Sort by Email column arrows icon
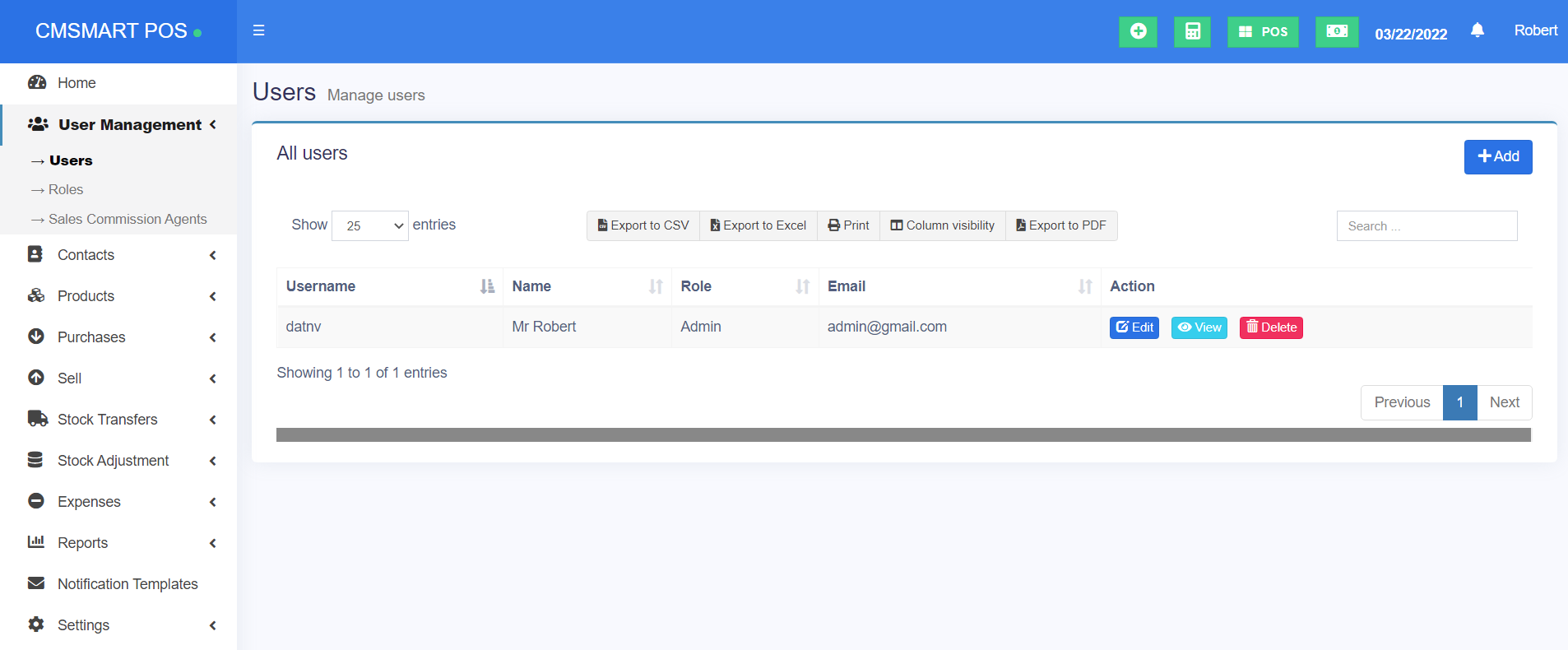This screenshot has width=1568, height=650. point(1085,286)
